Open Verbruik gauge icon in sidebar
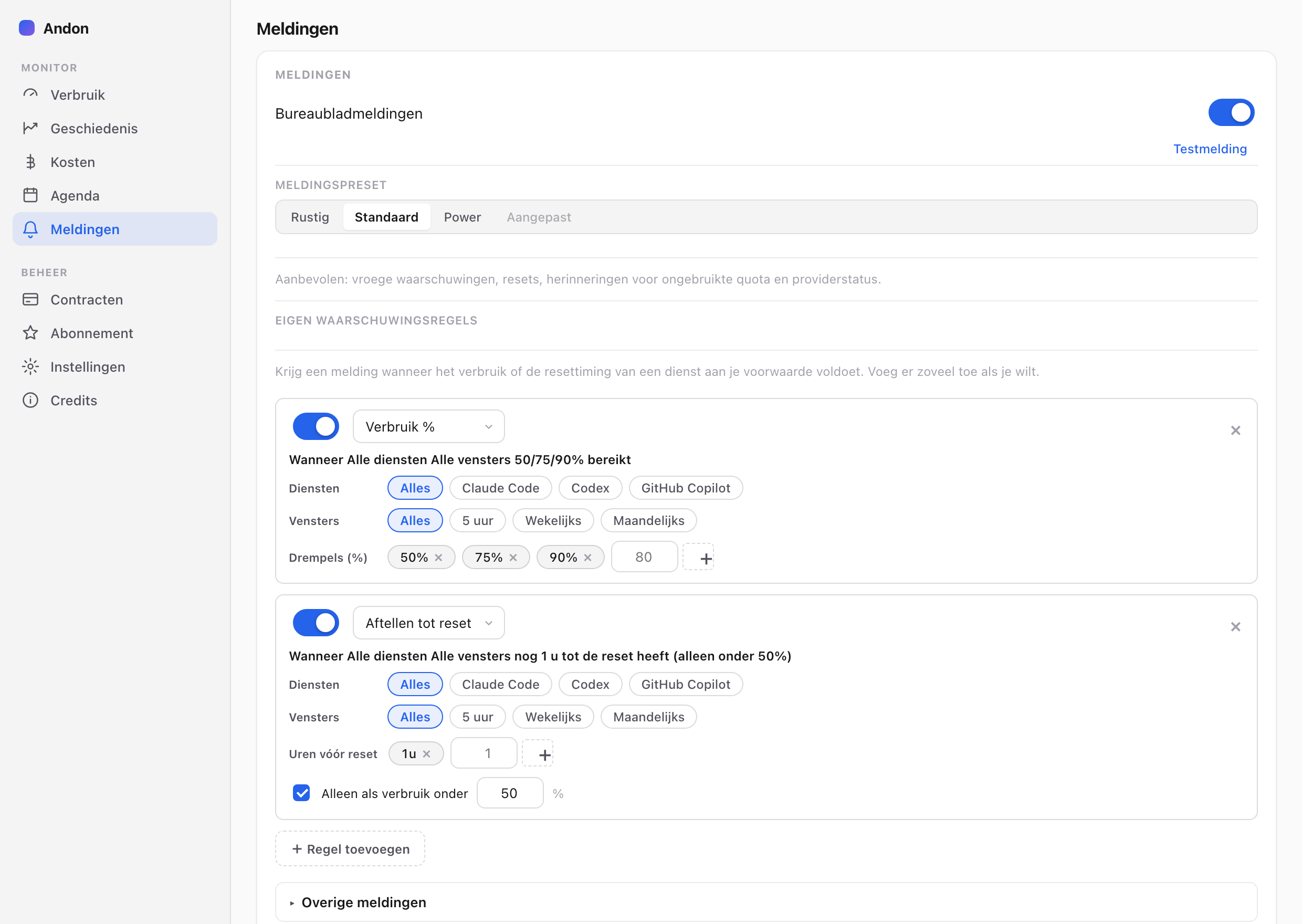This screenshot has width=1302, height=924. [x=31, y=94]
